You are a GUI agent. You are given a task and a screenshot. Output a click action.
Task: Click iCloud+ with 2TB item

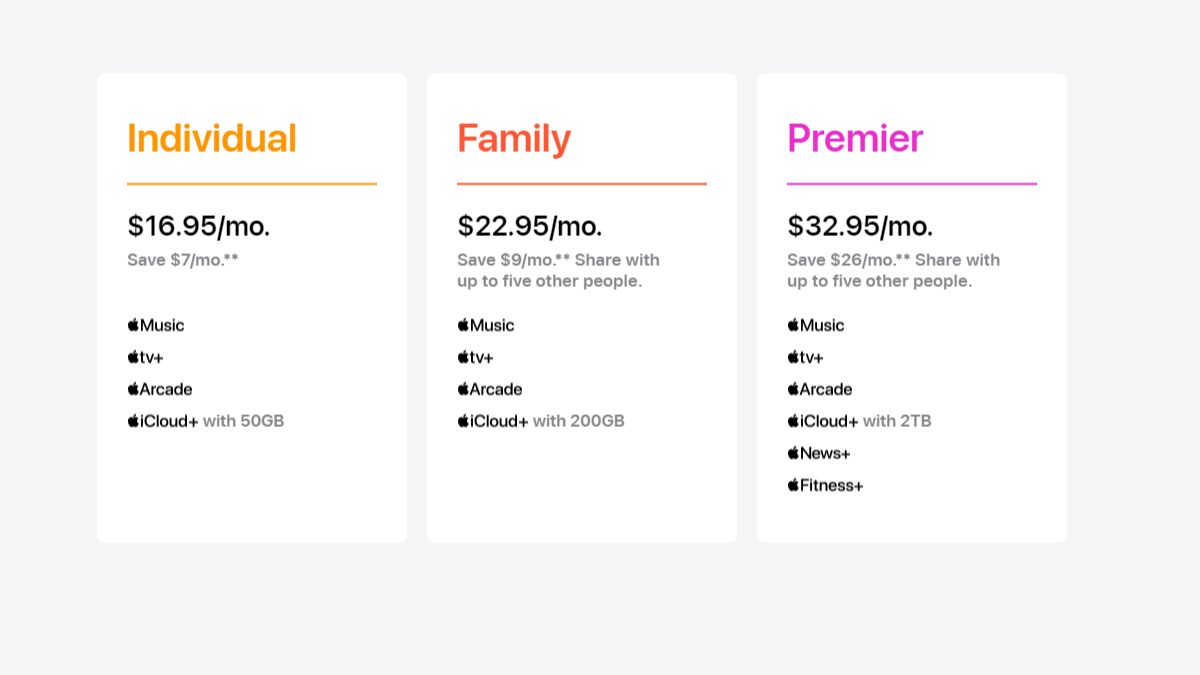click(860, 421)
